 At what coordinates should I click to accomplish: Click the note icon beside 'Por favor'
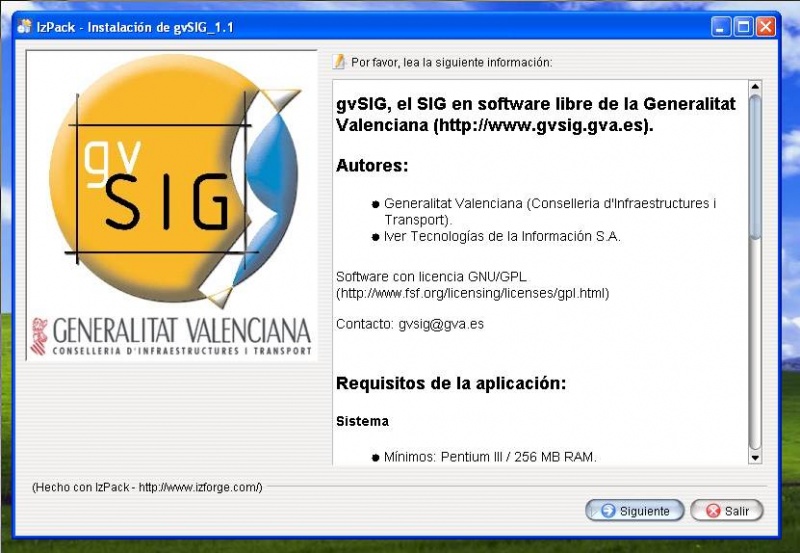[x=340, y=62]
